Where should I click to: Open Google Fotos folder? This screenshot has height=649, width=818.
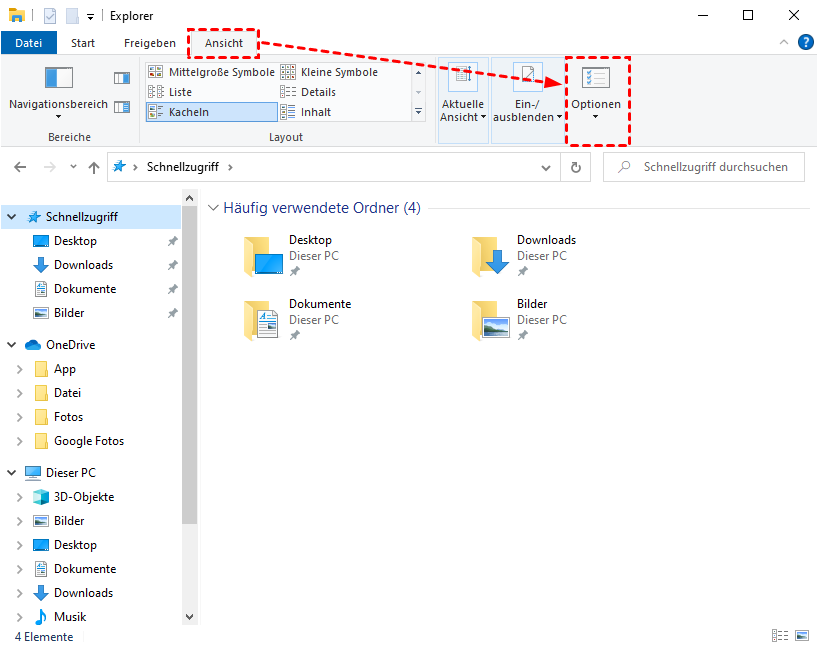[x=89, y=441]
